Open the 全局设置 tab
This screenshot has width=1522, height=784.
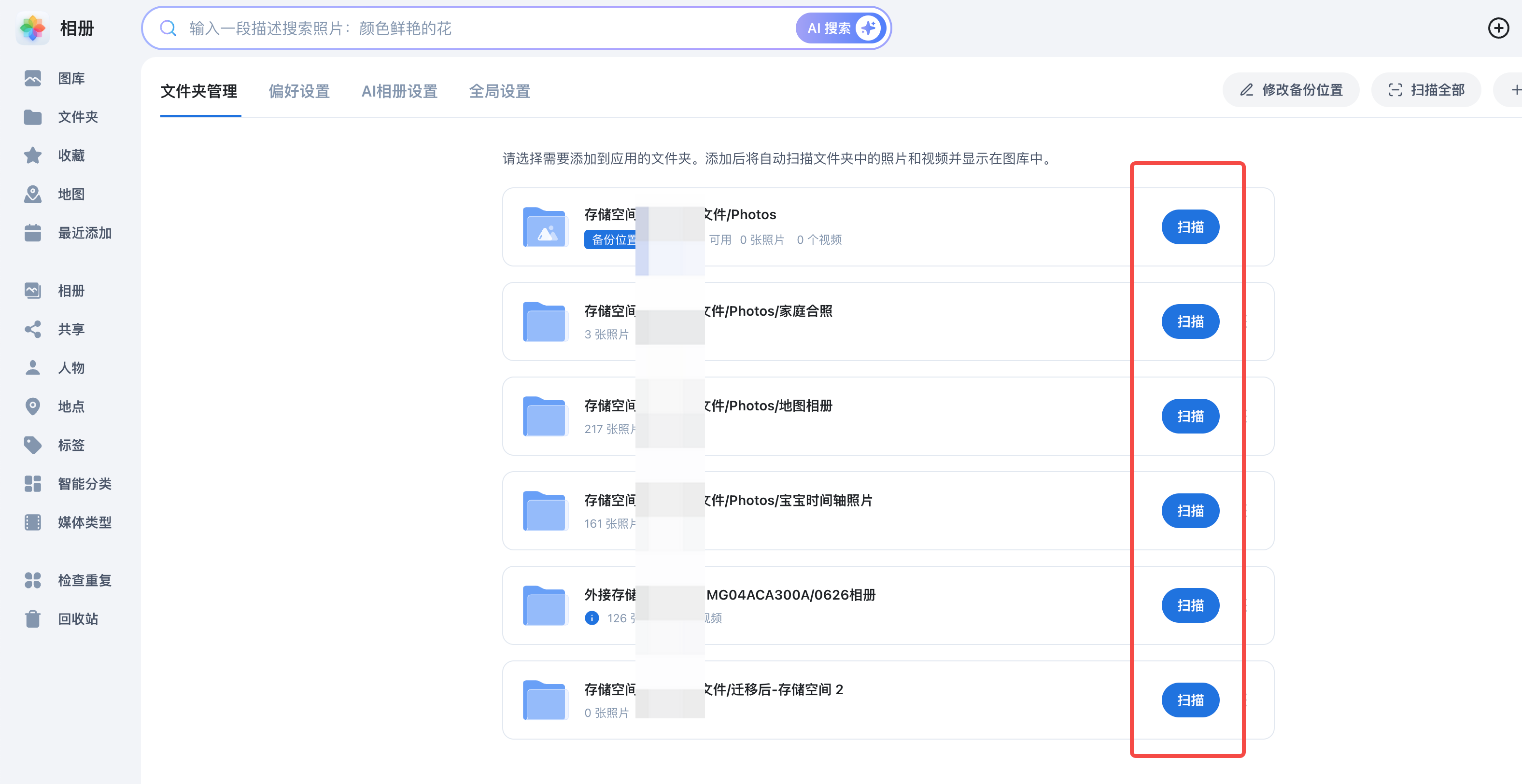499,91
